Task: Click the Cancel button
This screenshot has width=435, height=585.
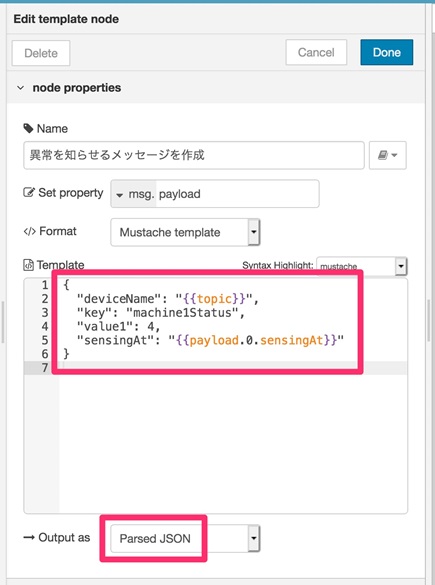Action: (x=316, y=52)
